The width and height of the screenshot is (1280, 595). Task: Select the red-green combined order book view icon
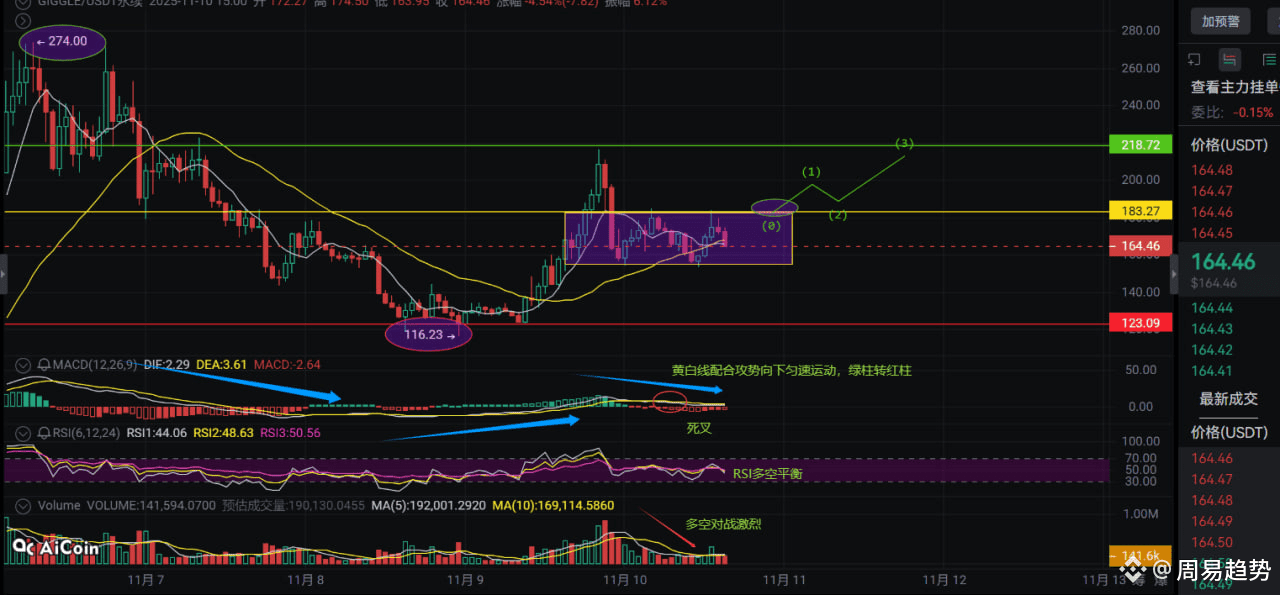coord(1230,59)
